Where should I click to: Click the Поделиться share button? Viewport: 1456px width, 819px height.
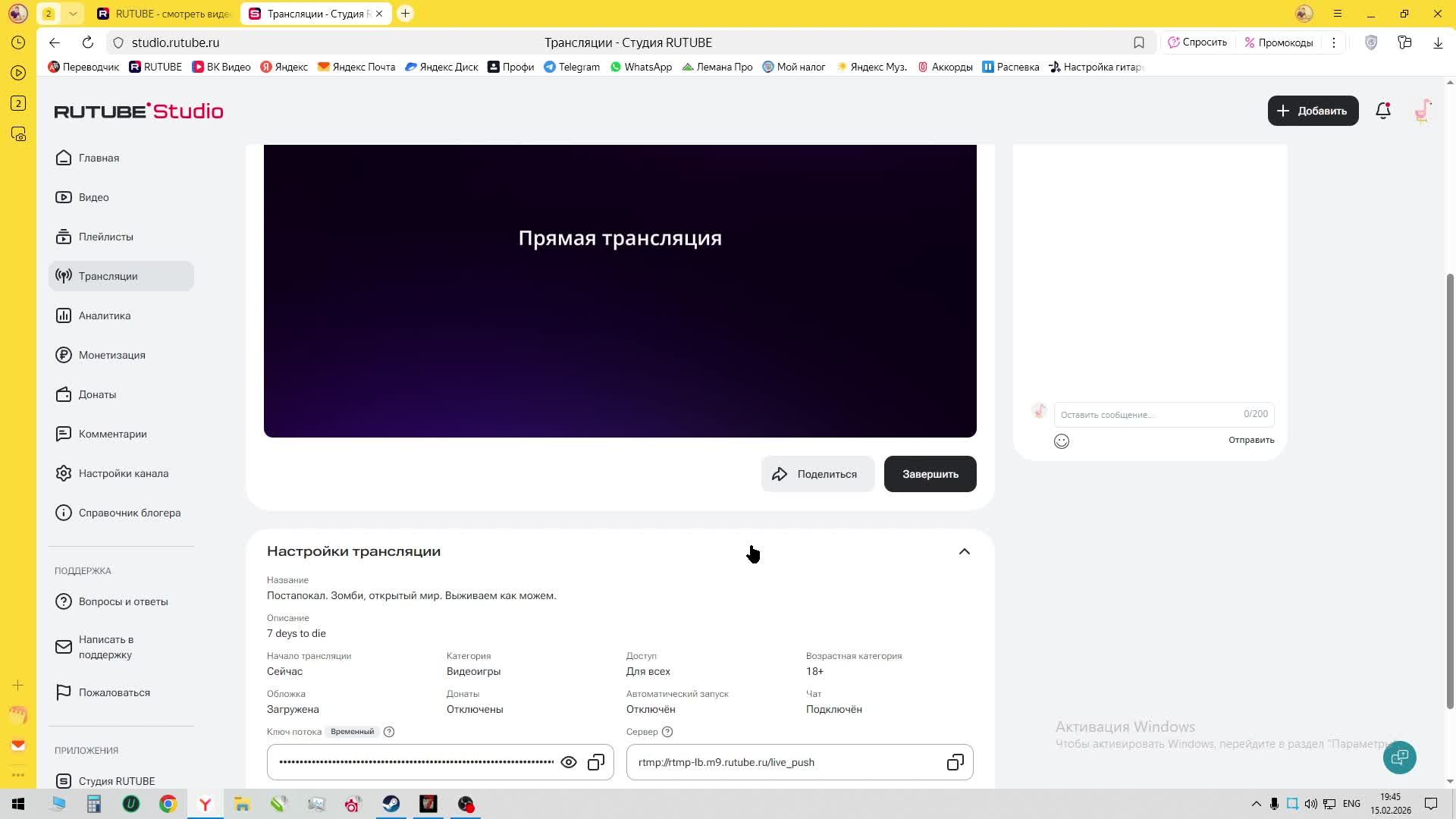point(817,474)
